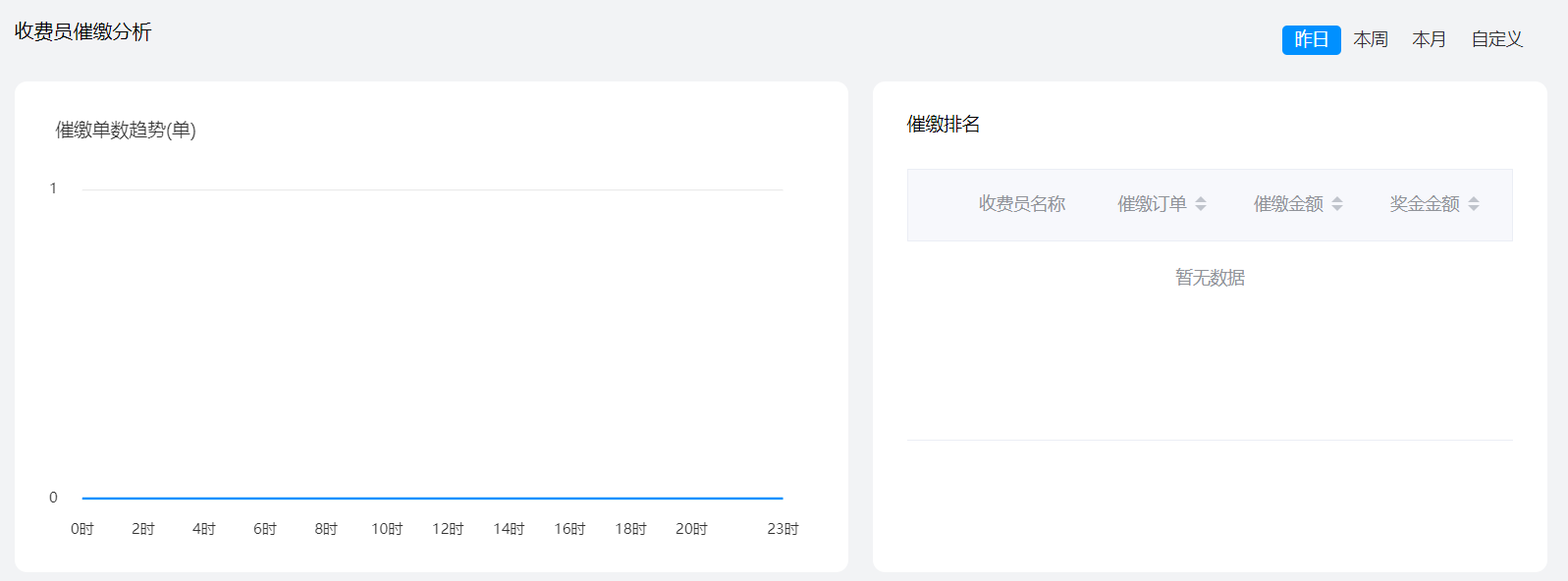This screenshot has width=1568, height=581.
Task: Click the 12时 label on the x-axis
Action: click(448, 529)
